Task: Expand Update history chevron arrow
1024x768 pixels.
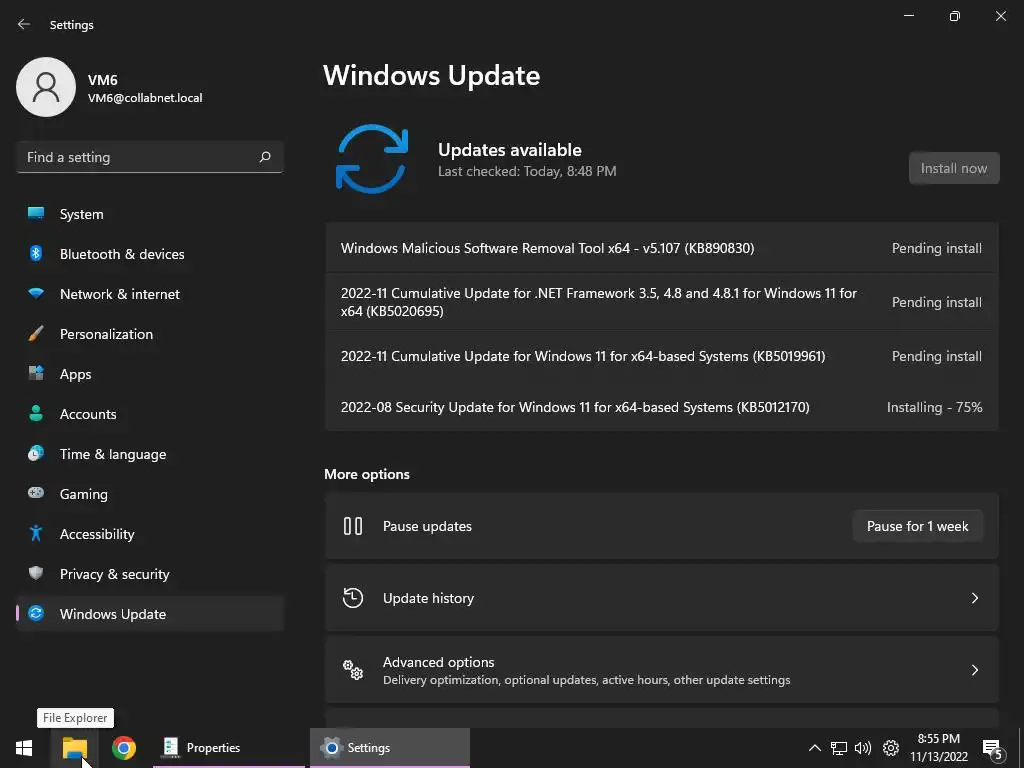Action: click(974, 598)
